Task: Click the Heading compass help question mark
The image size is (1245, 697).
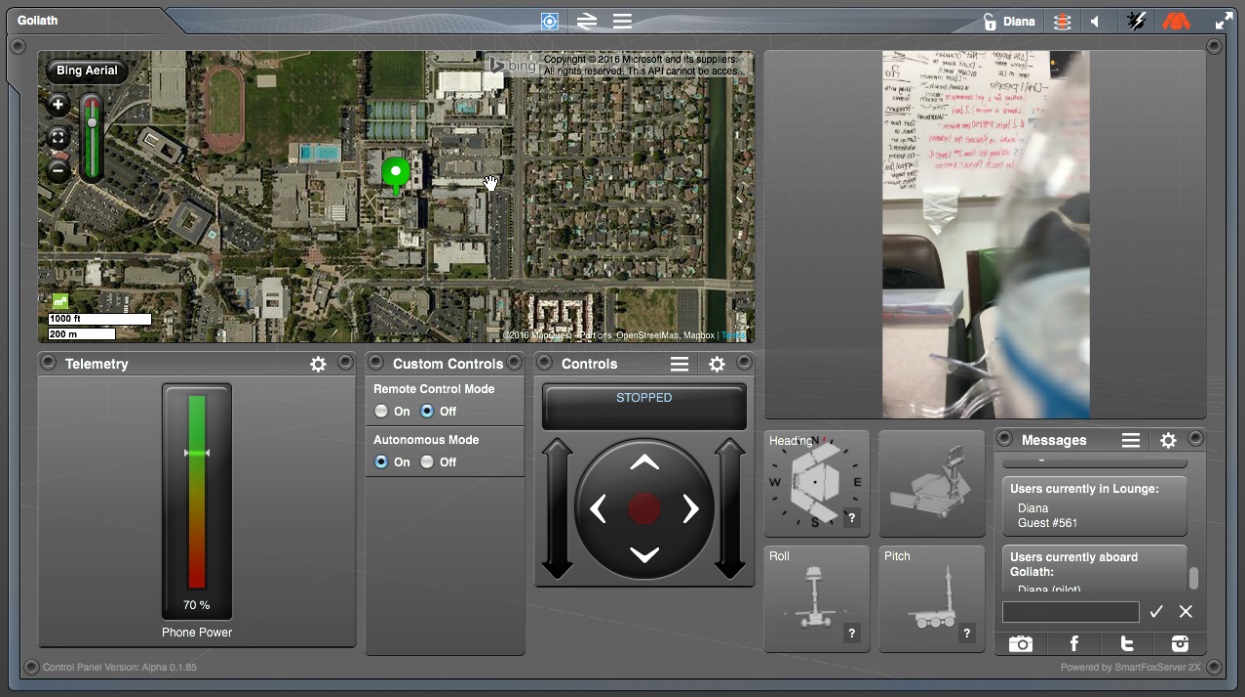Action: click(x=852, y=518)
